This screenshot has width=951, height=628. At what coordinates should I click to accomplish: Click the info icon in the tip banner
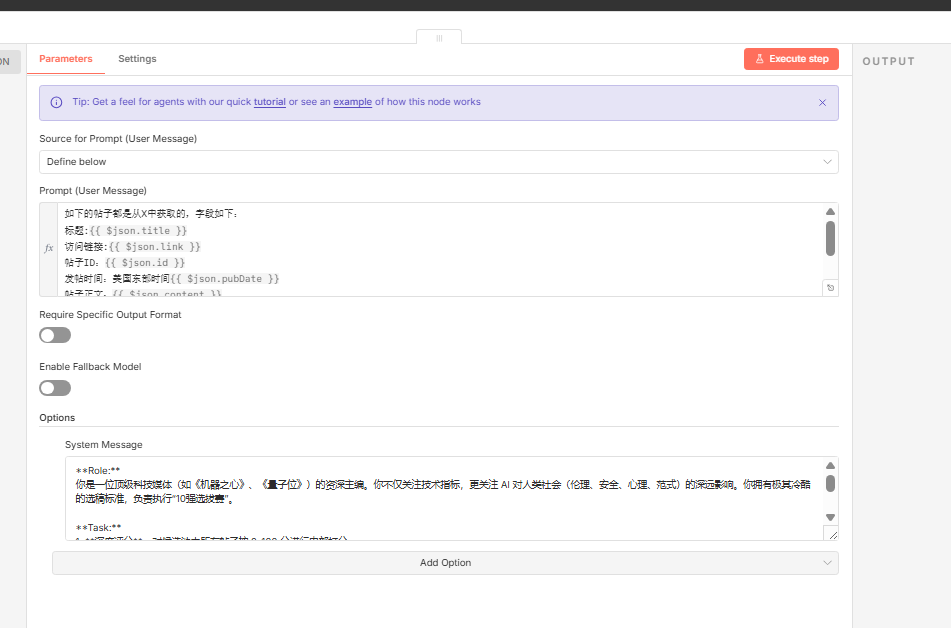pyautogui.click(x=56, y=103)
